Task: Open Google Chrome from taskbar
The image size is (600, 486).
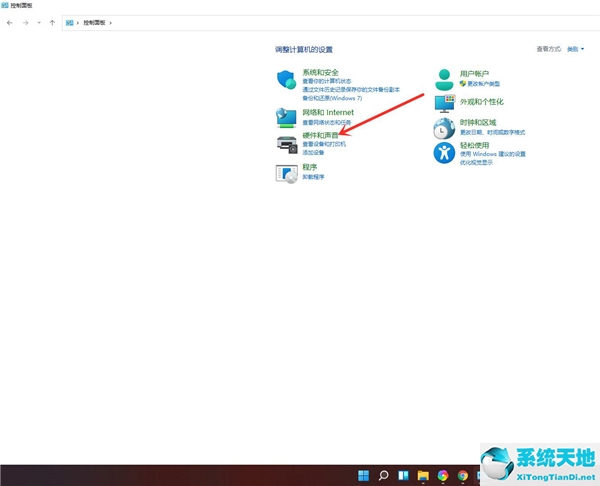Action: click(x=463, y=475)
